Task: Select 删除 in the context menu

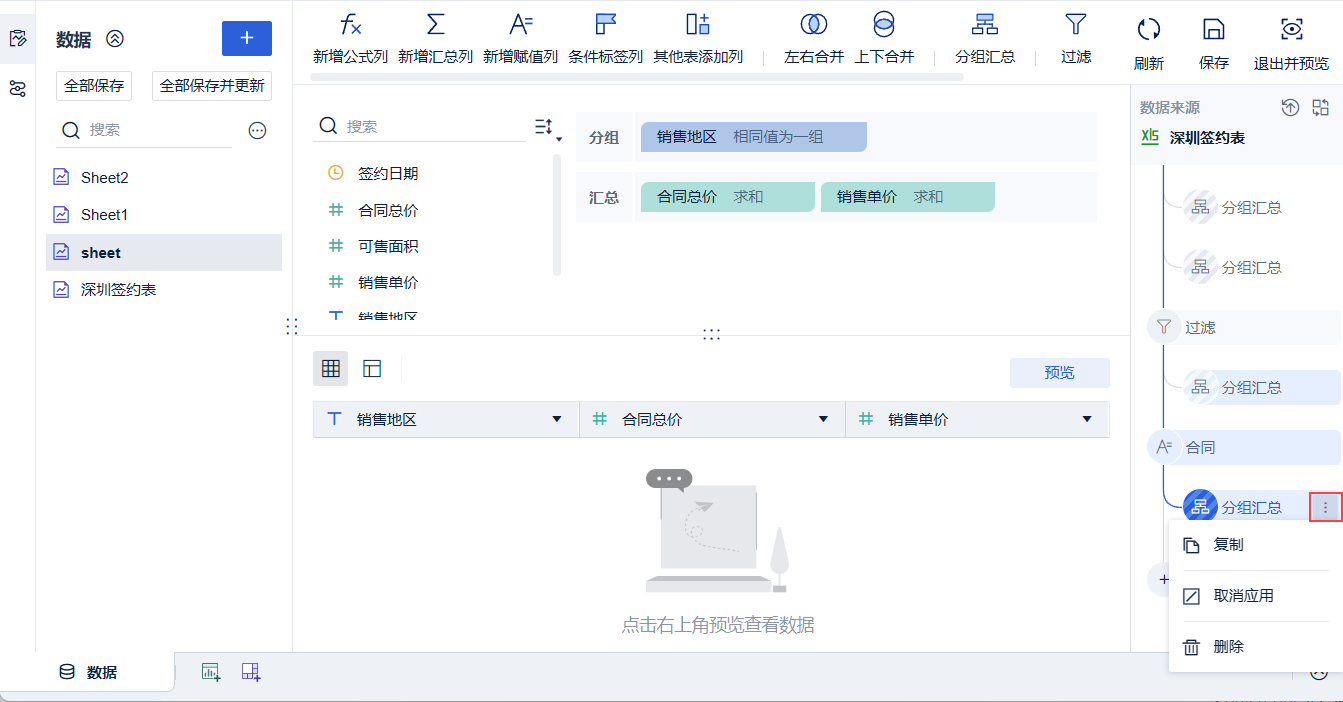Action: click(x=1228, y=647)
